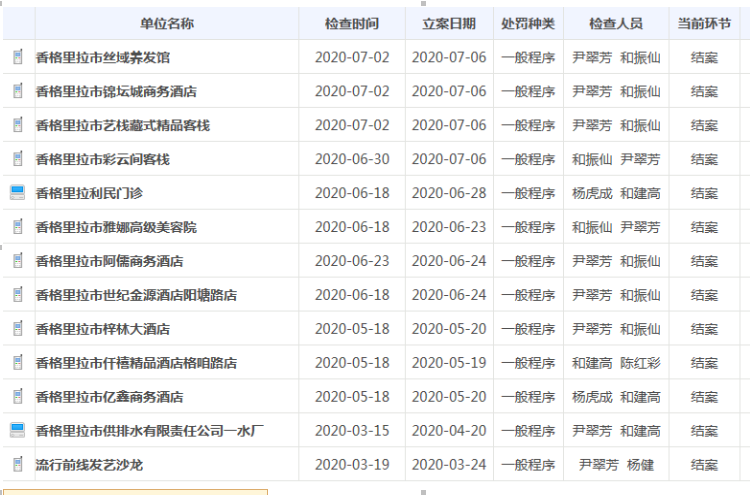
Task: Click the row icon for 流行前线发艺沙龙
Action: click(18, 464)
